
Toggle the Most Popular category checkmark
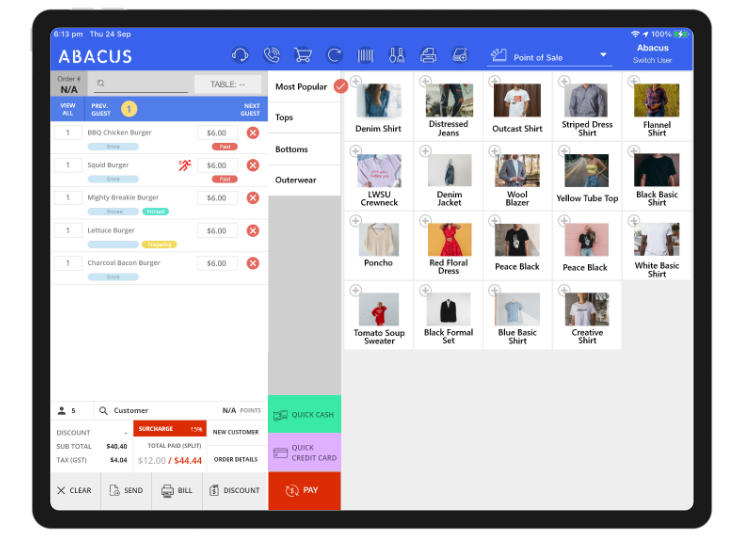pyautogui.click(x=340, y=86)
